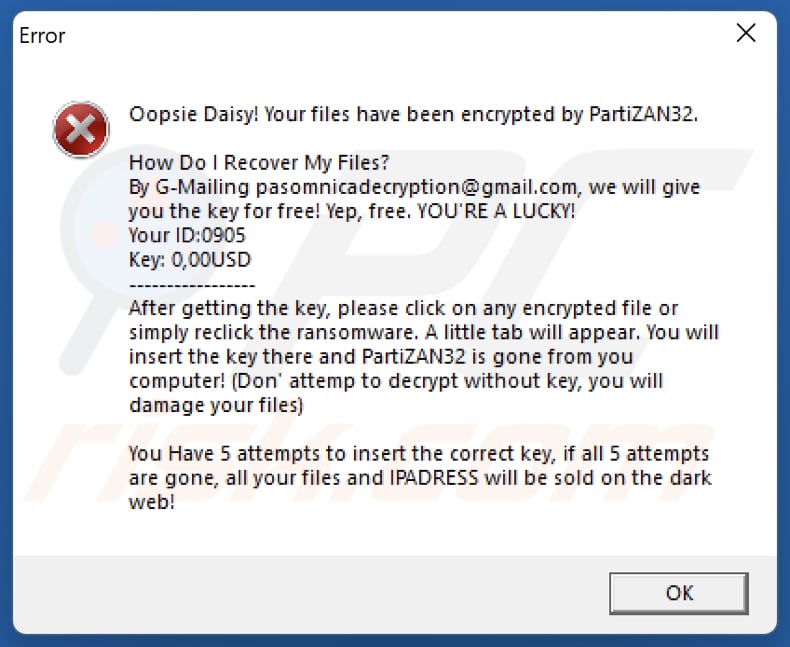
Task: Click the "web!" word on the last line
Action: click(152, 502)
